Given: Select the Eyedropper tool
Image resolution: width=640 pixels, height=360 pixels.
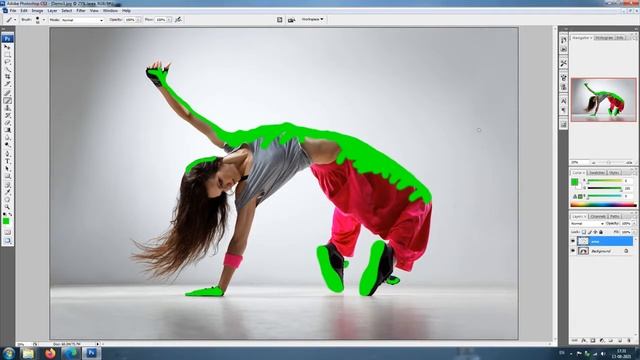Looking at the screenshot, I should click(x=7, y=192).
